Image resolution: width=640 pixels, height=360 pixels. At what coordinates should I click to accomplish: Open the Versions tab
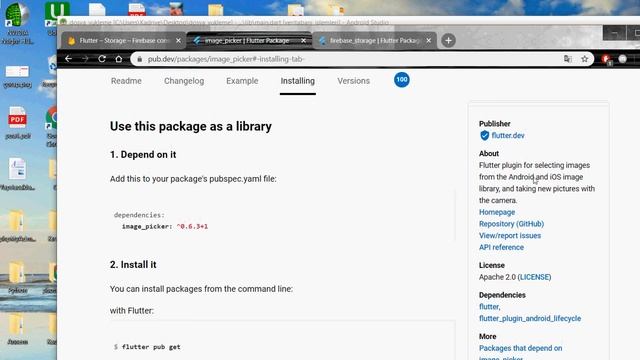point(353,81)
